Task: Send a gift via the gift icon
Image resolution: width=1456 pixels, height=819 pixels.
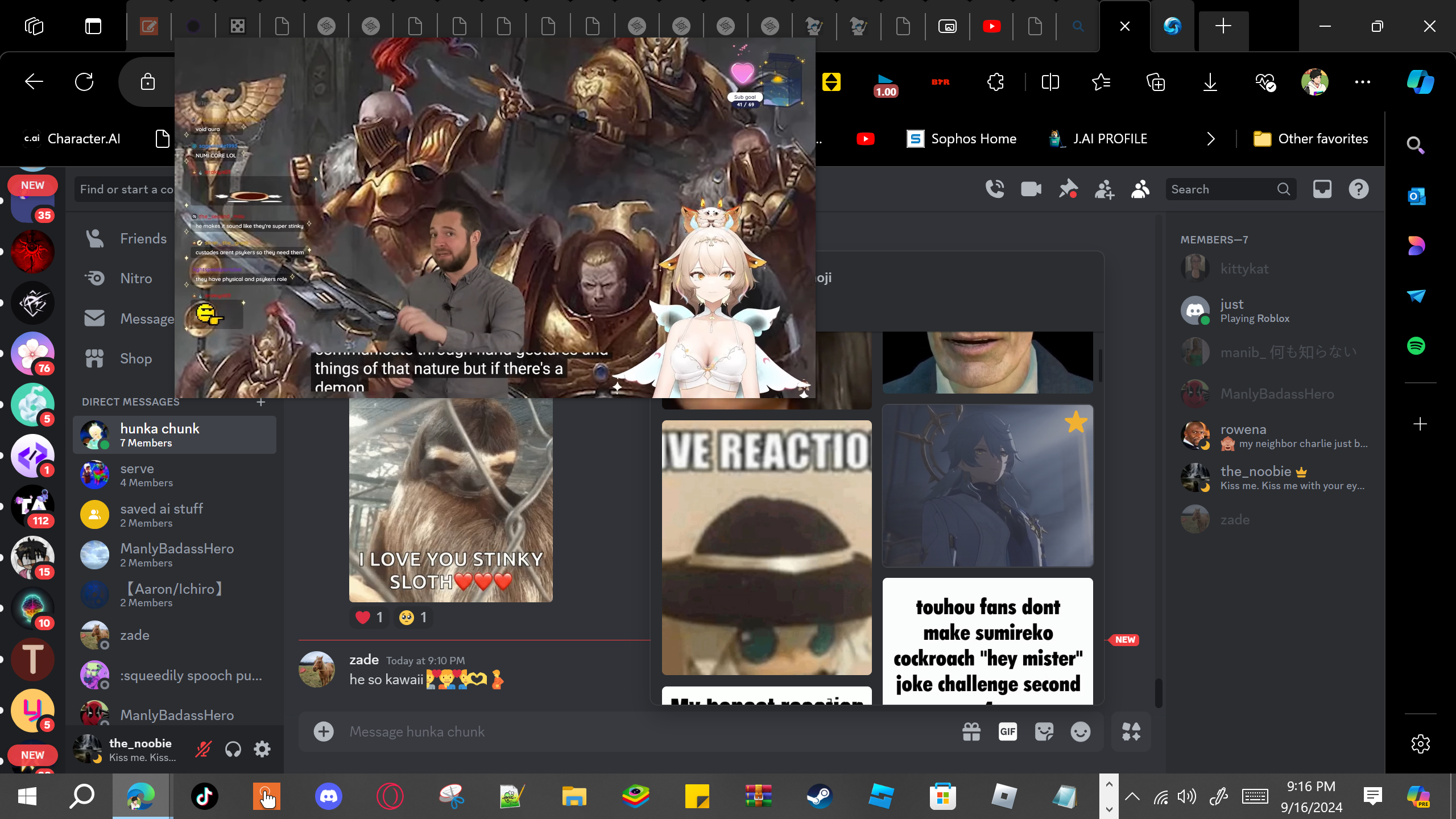Action: click(x=971, y=732)
